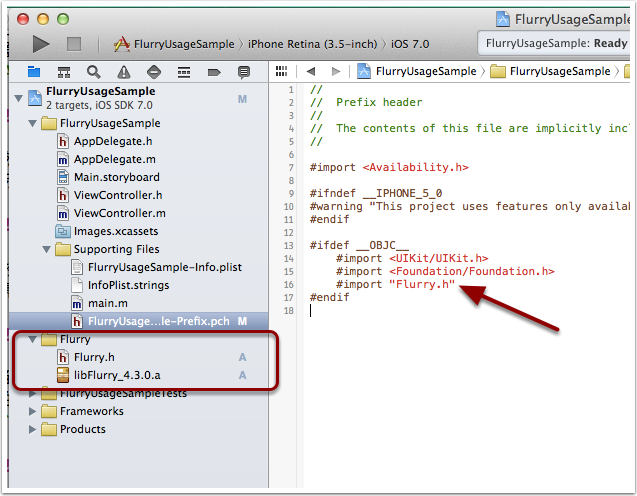Screen dimensions: 637x496
Task: Expand the Products folder
Action: pyautogui.click(x=33, y=429)
